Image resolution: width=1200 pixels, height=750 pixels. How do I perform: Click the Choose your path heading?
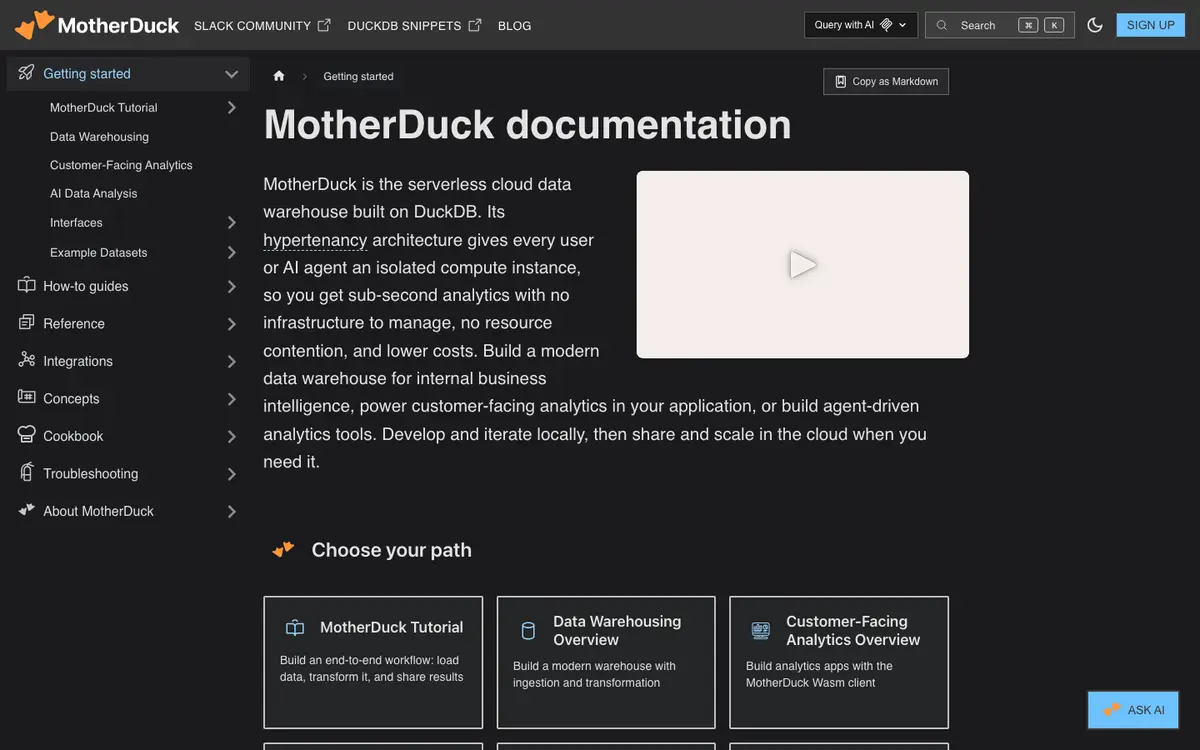coord(391,550)
